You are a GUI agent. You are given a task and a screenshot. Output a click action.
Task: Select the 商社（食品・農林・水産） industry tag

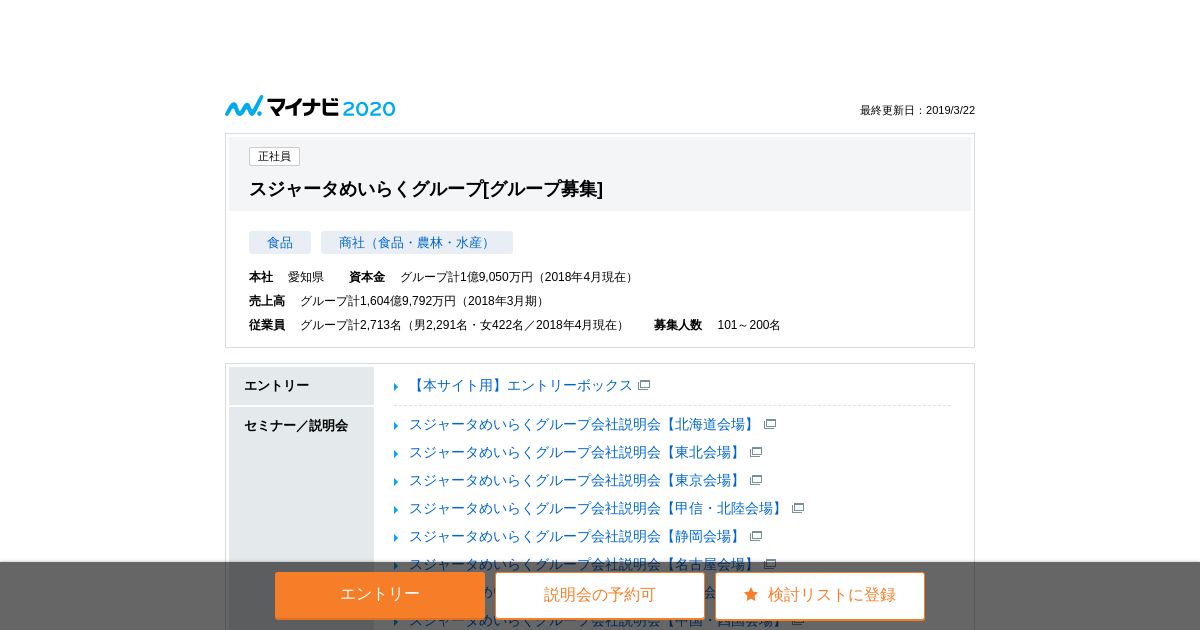[417, 243]
